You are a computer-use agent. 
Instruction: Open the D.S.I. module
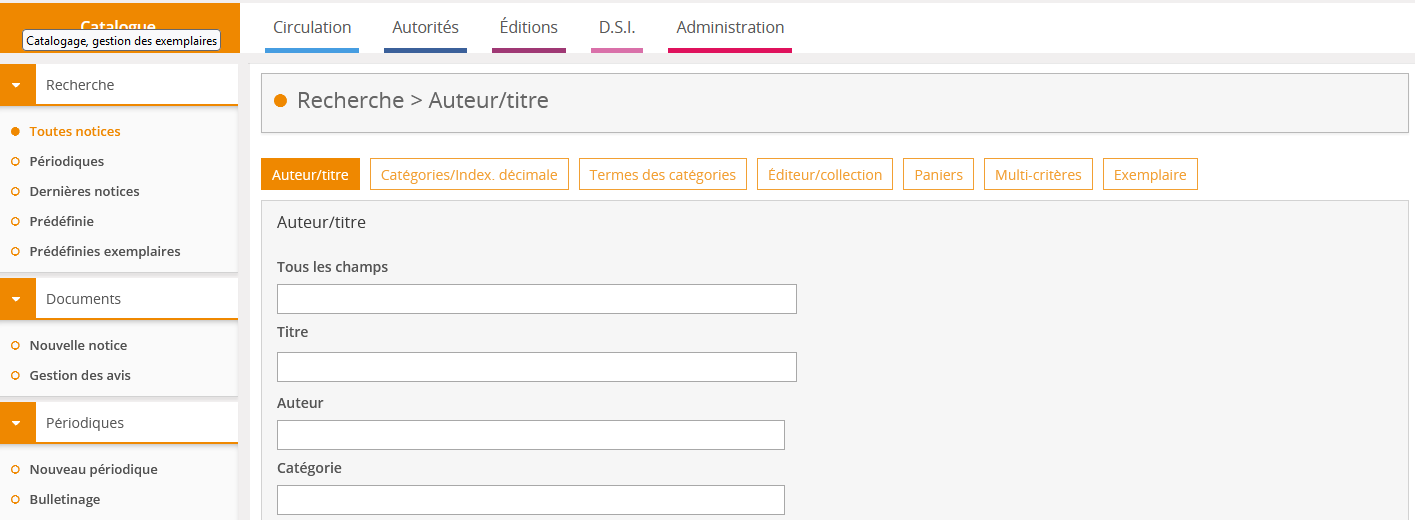coord(617,28)
